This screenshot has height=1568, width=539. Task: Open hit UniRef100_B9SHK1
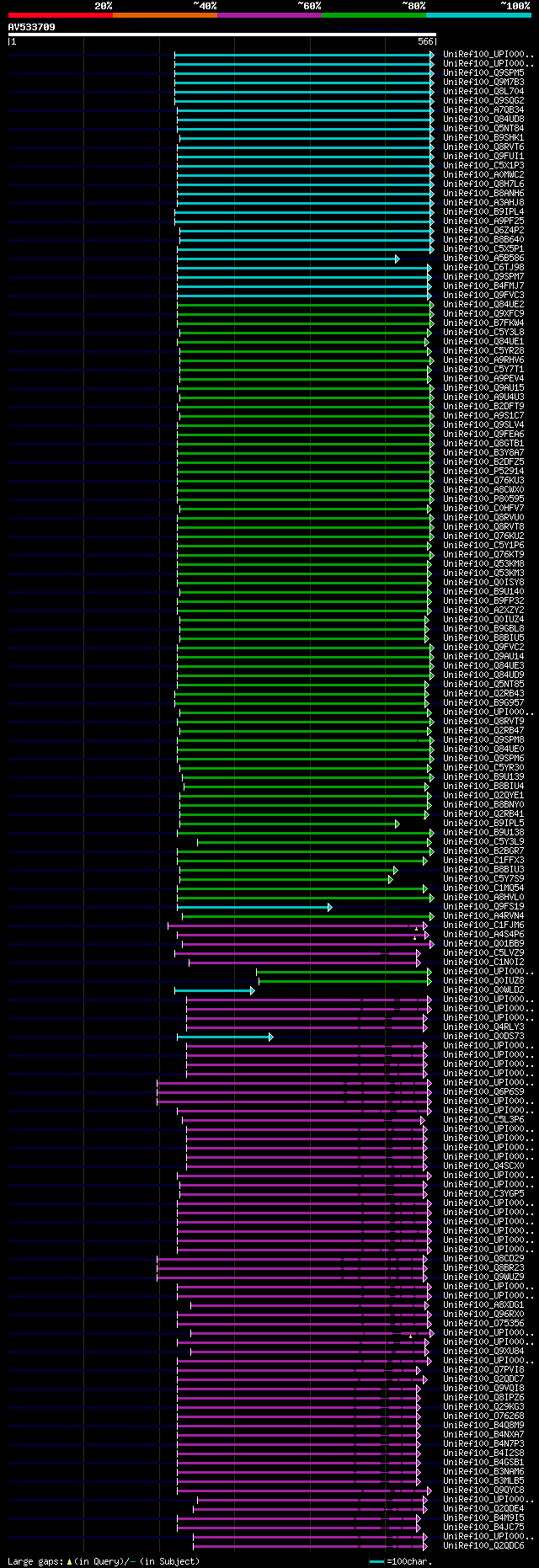(x=483, y=138)
